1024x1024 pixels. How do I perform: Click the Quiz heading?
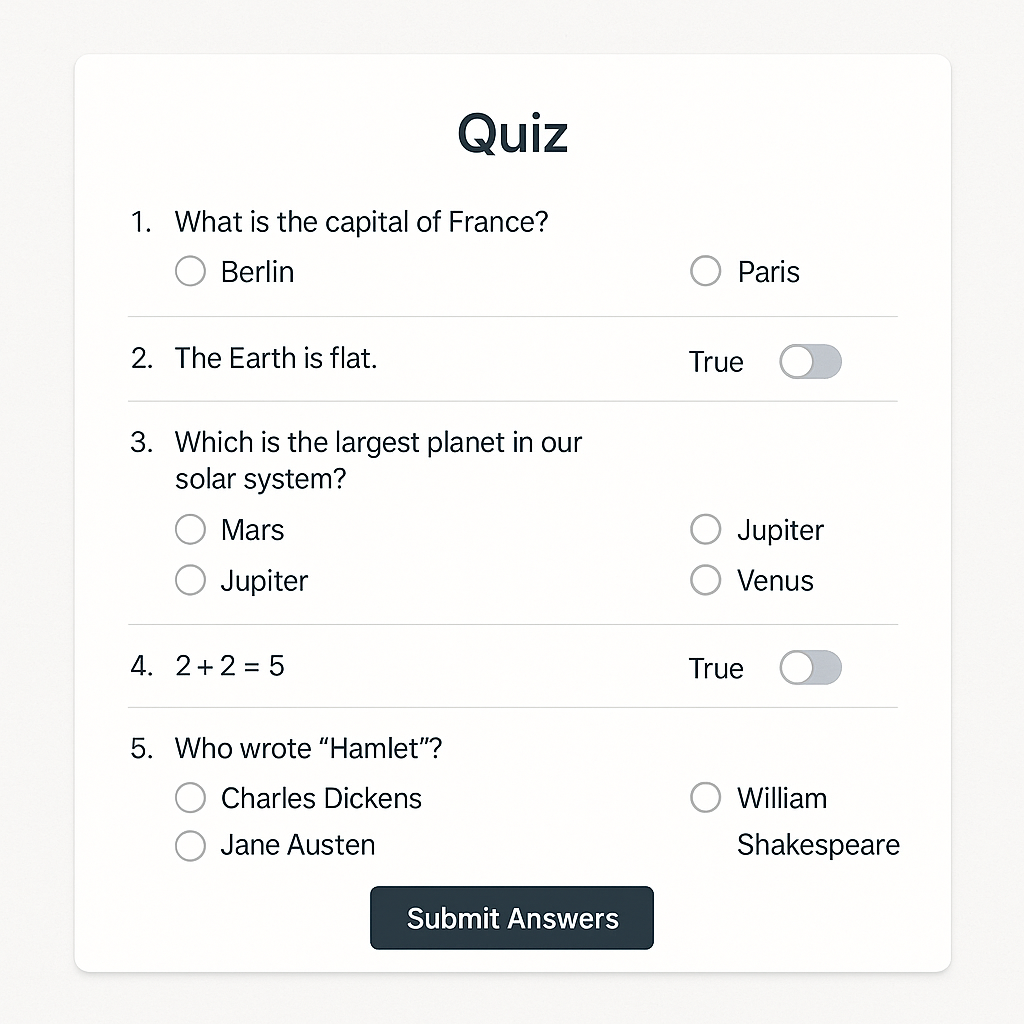(513, 133)
